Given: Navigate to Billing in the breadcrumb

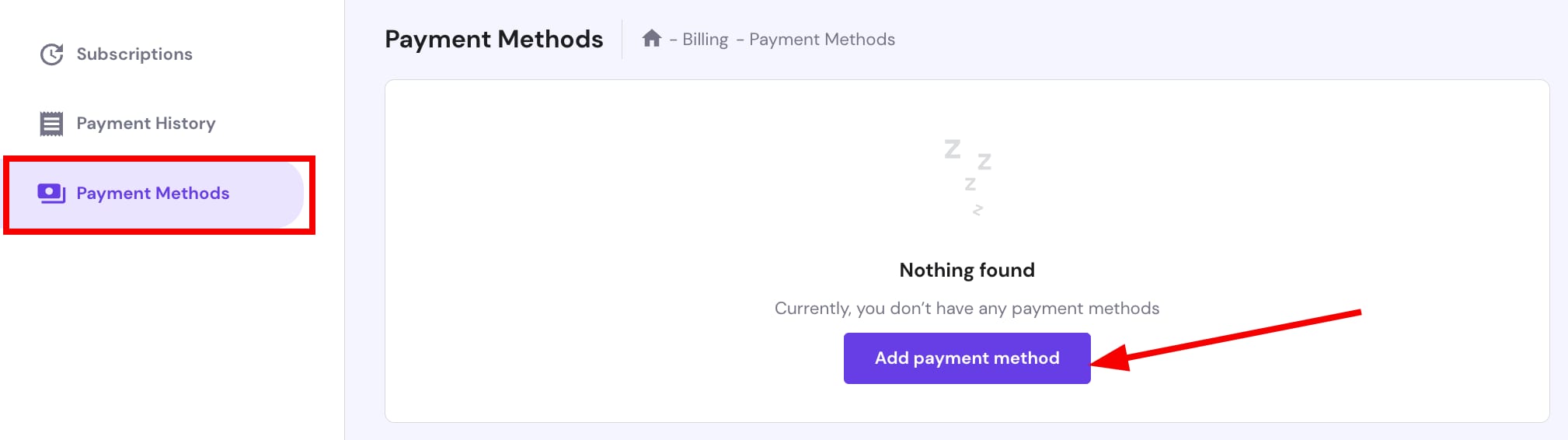Looking at the screenshot, I should point(705,40).
